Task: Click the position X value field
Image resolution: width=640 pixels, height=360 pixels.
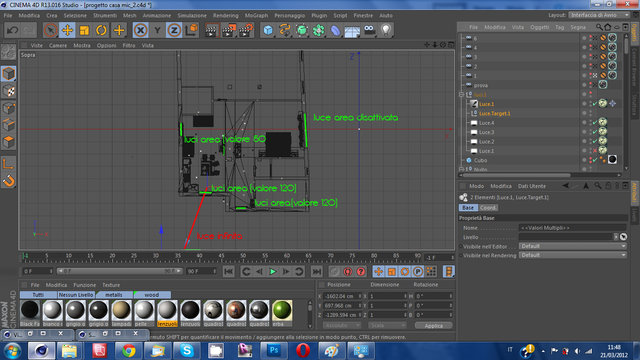Action: pos(341,296)
